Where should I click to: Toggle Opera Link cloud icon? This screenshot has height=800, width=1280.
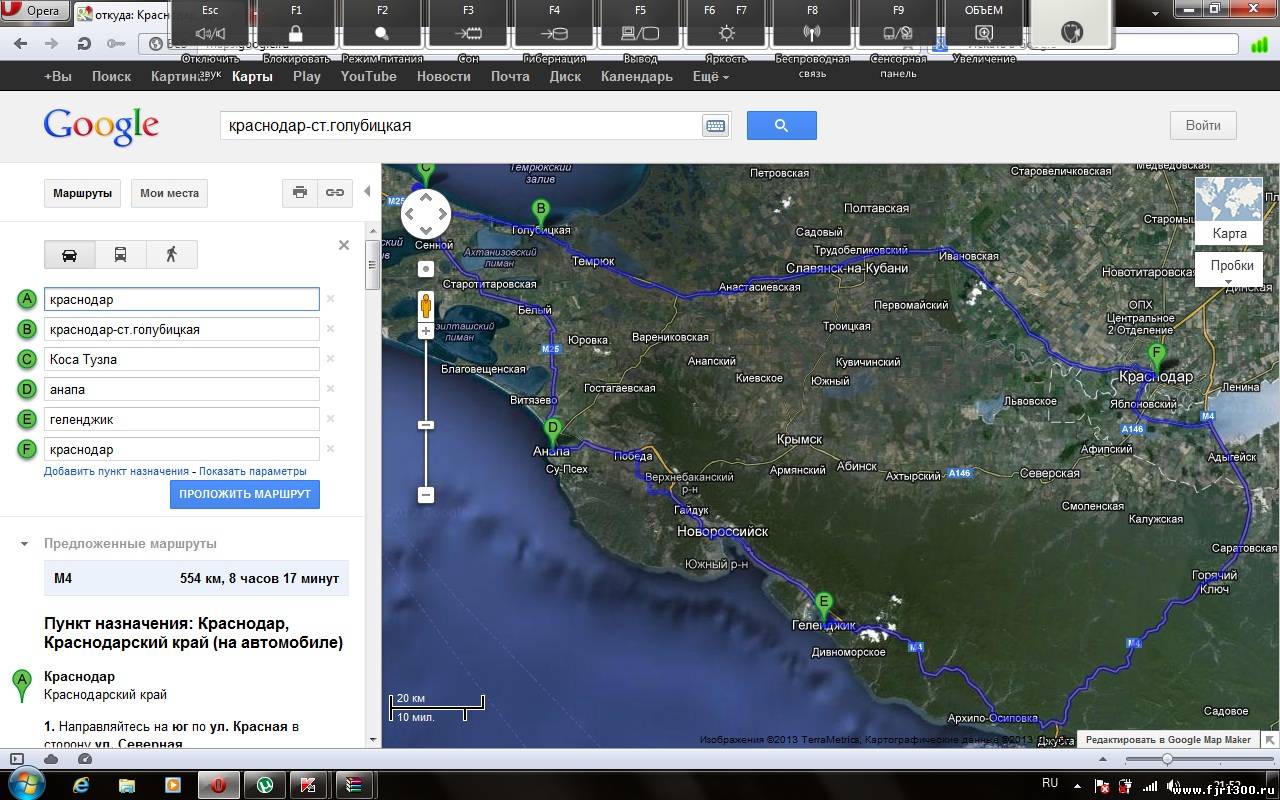click(x=51, y=759)
